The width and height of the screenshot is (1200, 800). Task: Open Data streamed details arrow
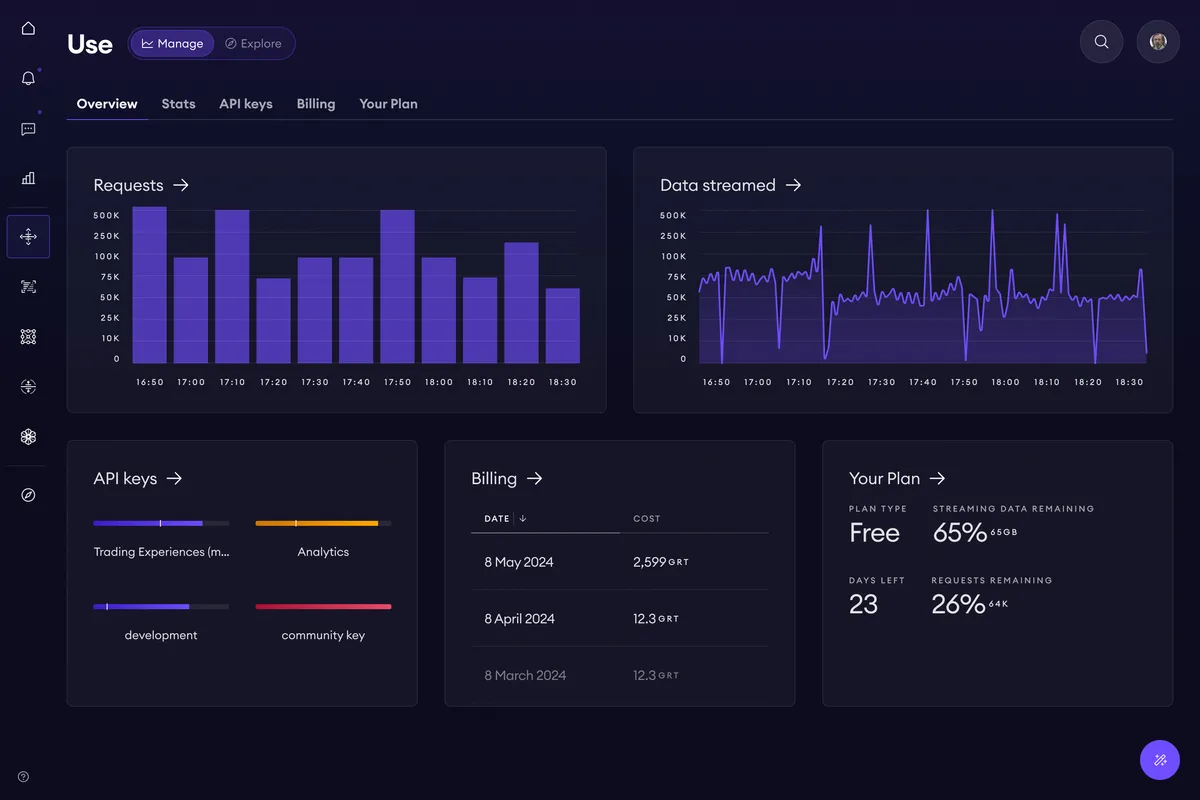coord(793,185)
